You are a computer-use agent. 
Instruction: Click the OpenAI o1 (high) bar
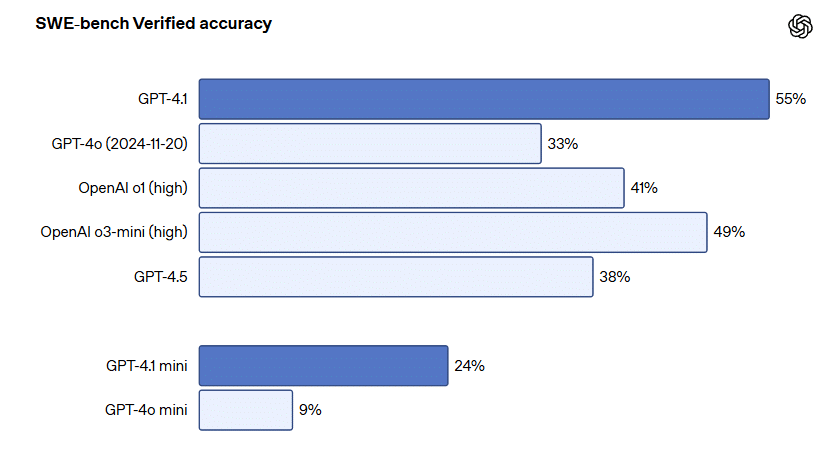[411, 188]
